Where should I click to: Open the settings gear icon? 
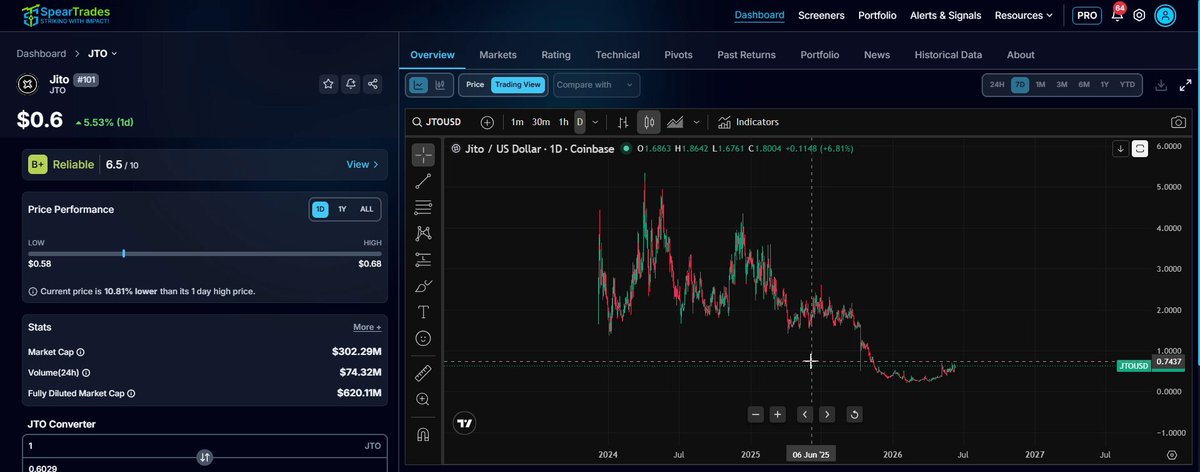[1139, 15]
